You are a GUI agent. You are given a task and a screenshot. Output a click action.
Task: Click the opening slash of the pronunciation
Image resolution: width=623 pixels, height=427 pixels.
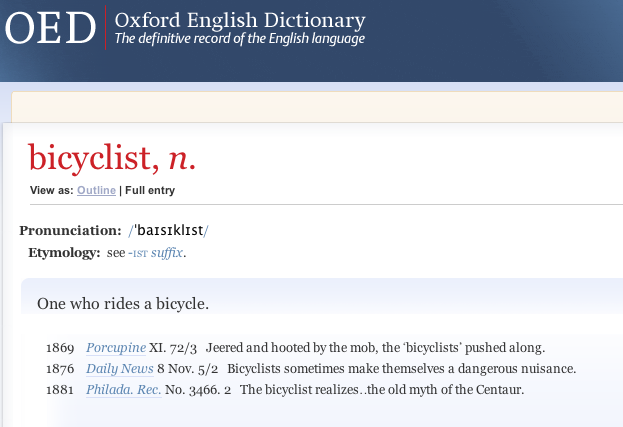(130, 230)
